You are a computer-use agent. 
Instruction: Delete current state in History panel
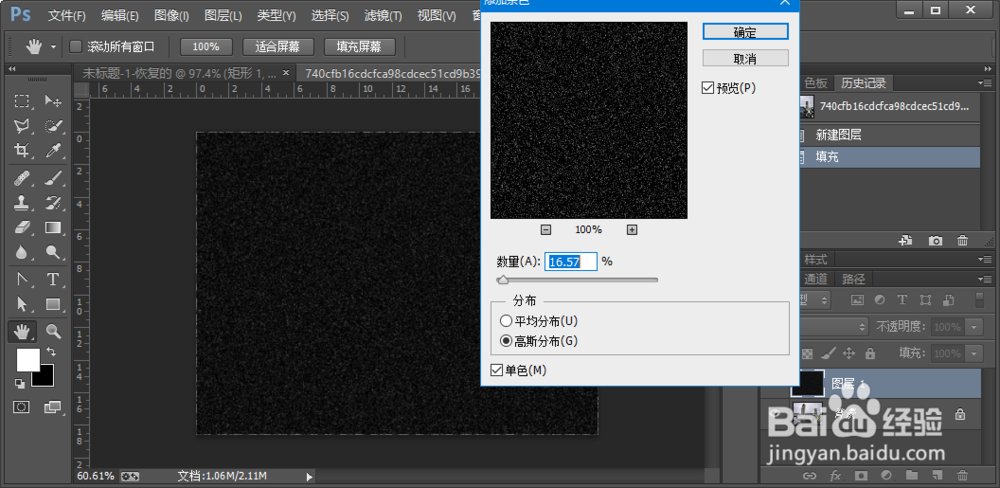coord(962,240)
